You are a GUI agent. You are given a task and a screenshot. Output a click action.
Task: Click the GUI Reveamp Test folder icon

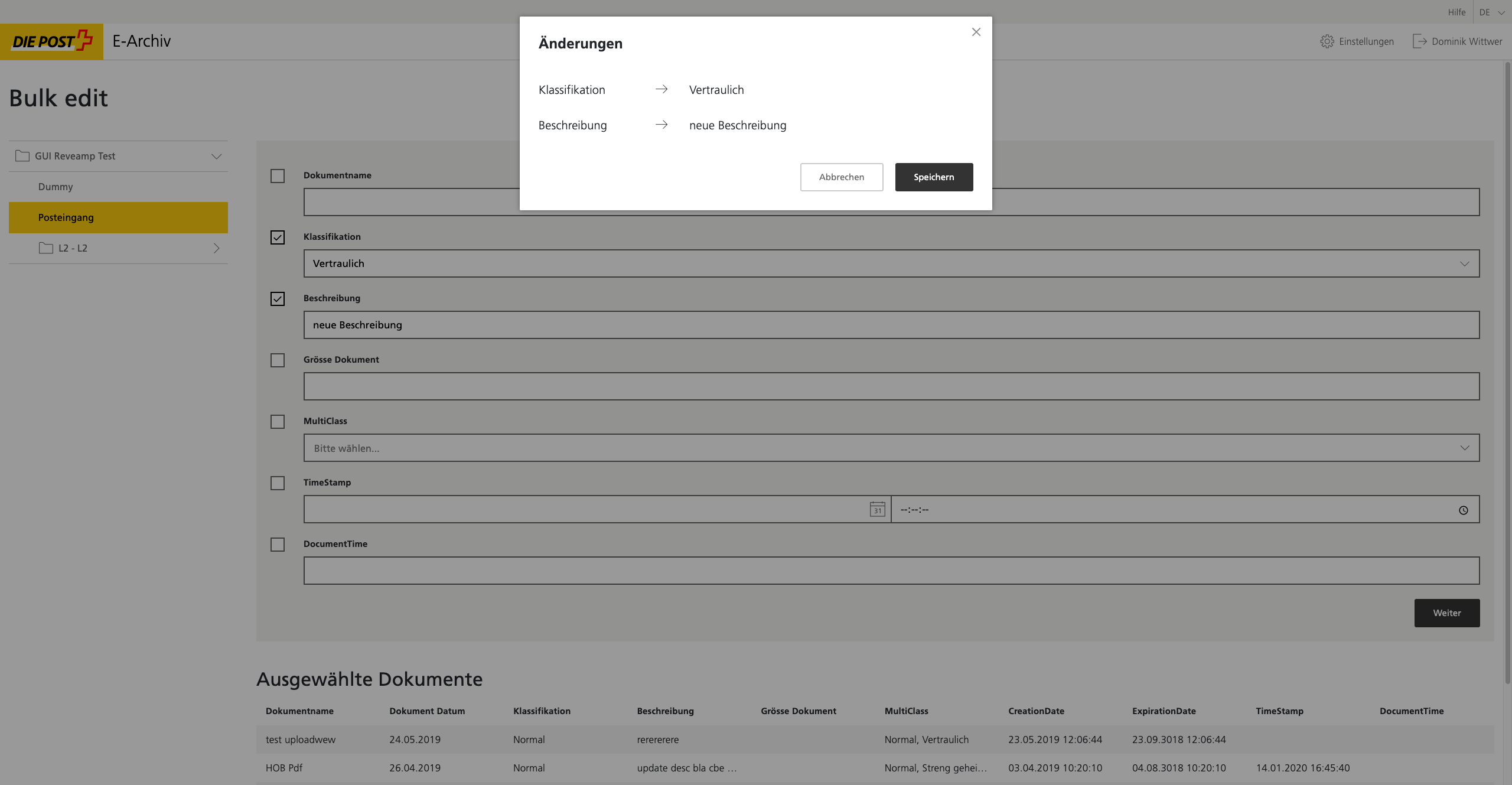[x=22, y=156]
